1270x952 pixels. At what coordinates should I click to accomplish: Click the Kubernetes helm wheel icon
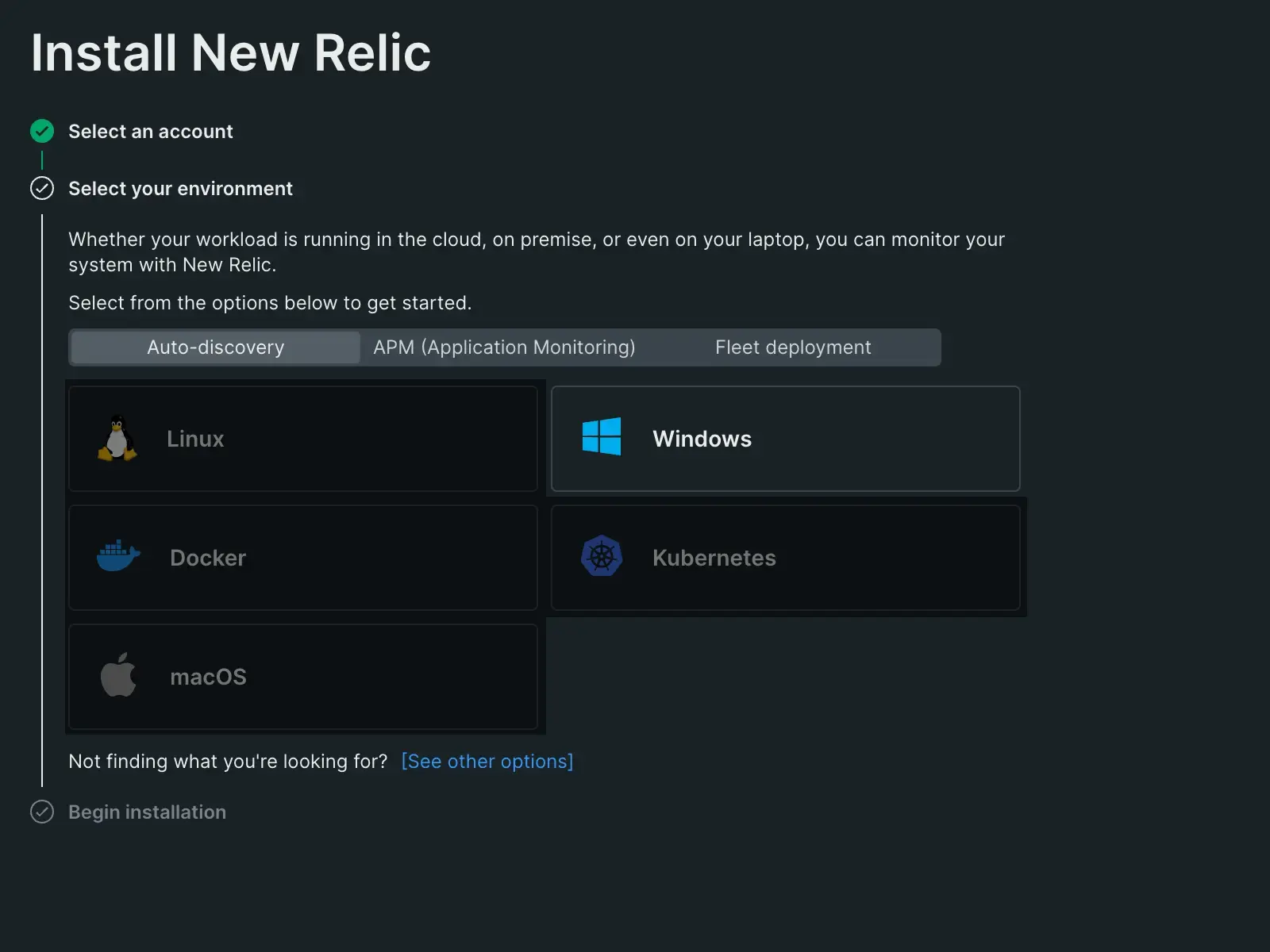[x=602, y=556]
